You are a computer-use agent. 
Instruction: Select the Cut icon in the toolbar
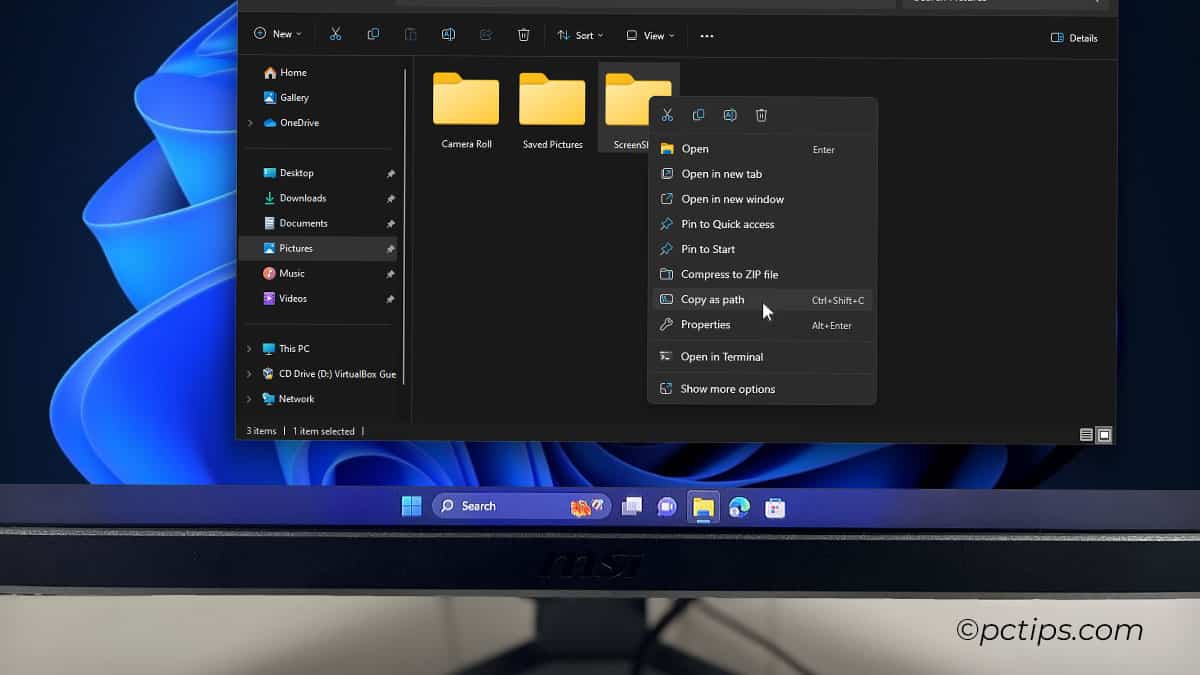(336, 35)
